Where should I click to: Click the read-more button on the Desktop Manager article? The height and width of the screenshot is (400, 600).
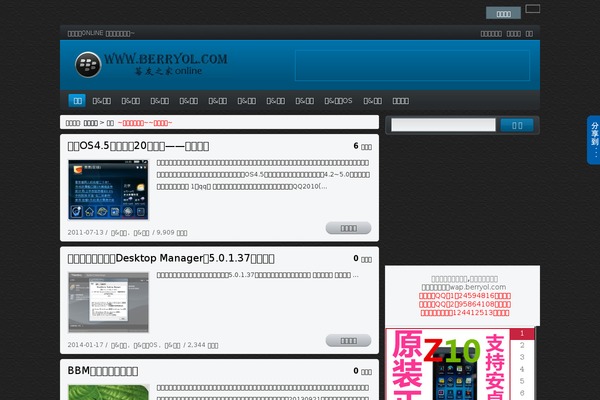click(348, 341)
